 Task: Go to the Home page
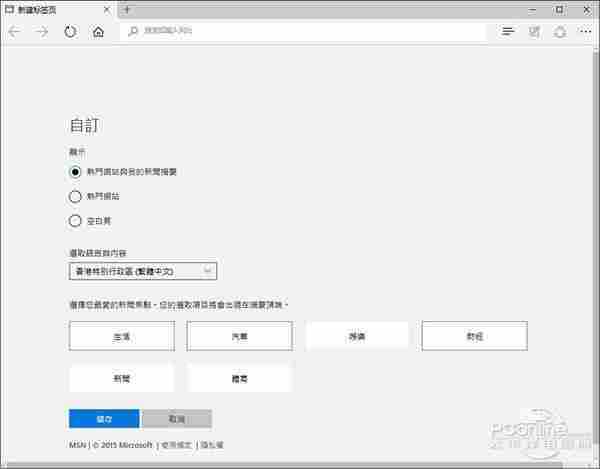(98, 32)
